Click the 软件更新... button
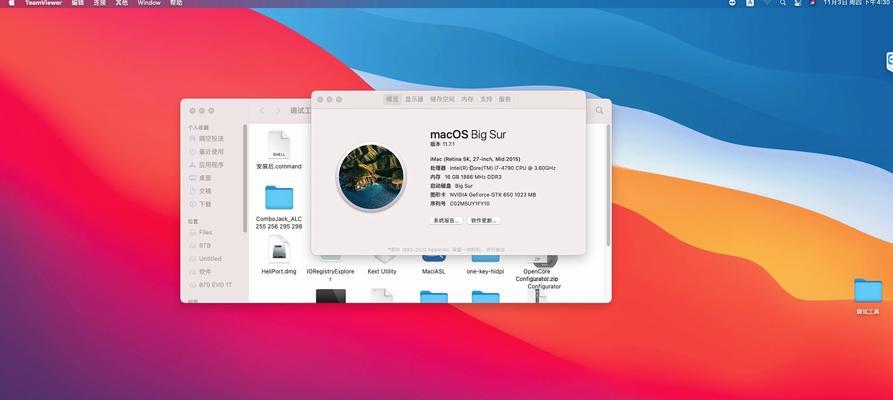The image size is (893, 400). [x=484, y=221]
